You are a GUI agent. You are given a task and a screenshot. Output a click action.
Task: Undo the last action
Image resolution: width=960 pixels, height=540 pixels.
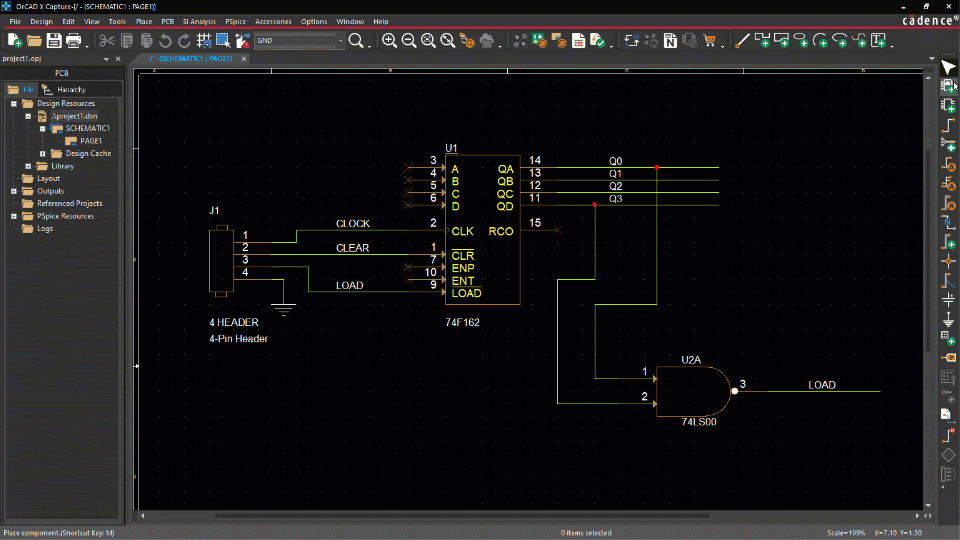click(x=165, y=41)
